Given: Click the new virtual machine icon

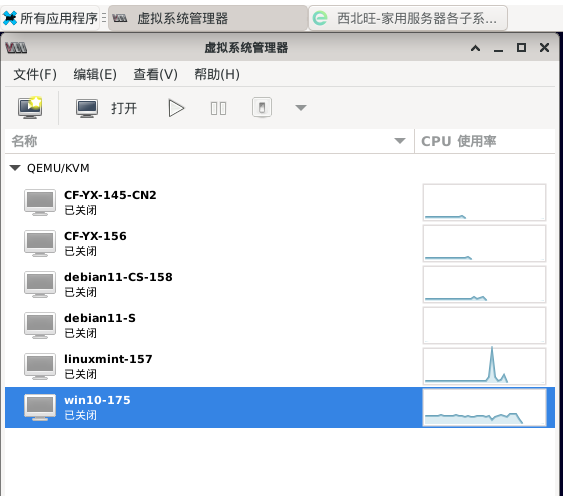Looking at the screenshot, I should point(30,108).
